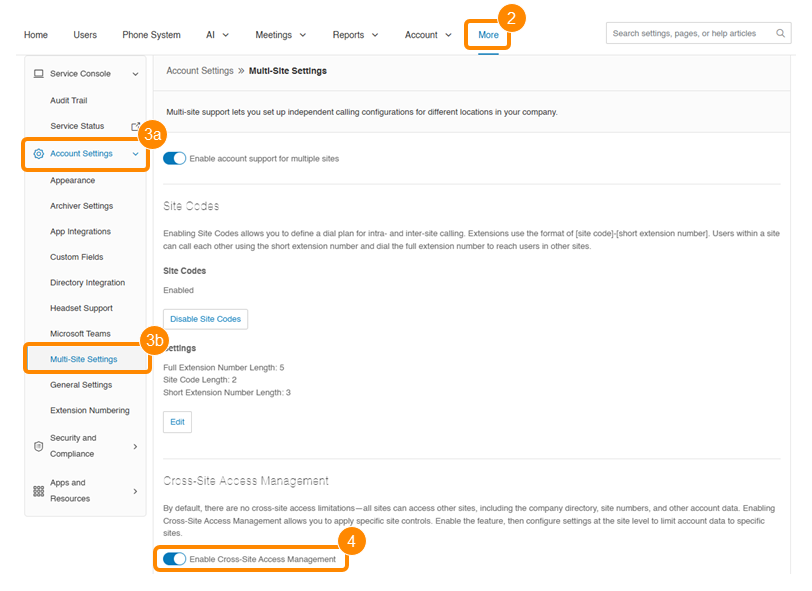
Task: Click the Service Console monitor icon
Action: pyautogui.click(x=38, y=74)
